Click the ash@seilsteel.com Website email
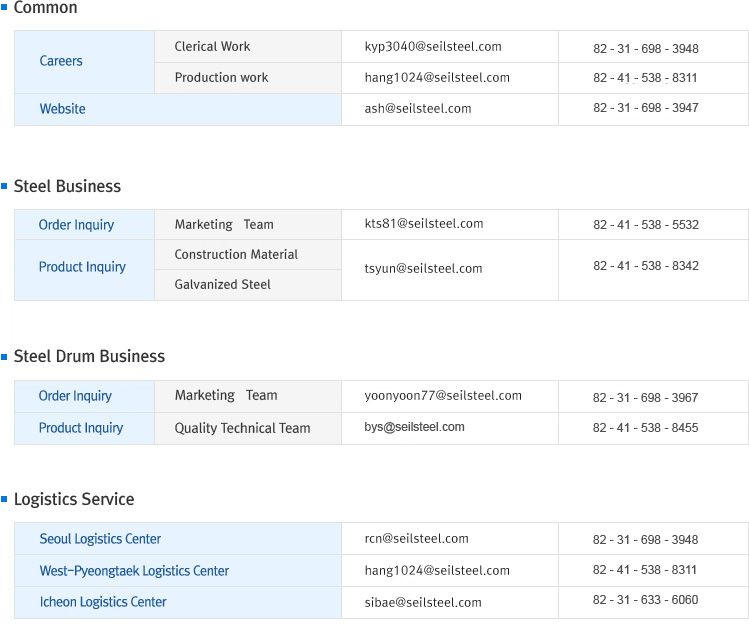Image resolution: width=749 pixels, height=637 pixels. [x=418, y=109]
